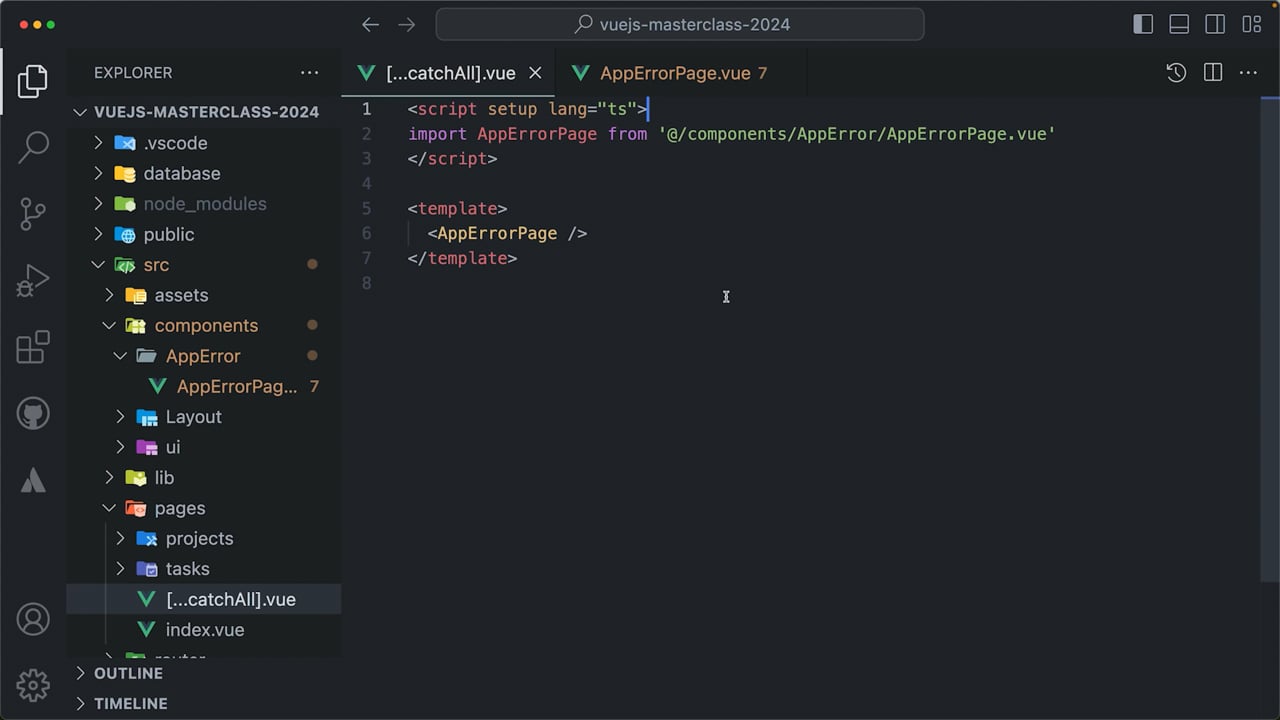This screenshot has height=720, width=1280.
Task: Open the Accounts menu icon
Action: (33, 619)
